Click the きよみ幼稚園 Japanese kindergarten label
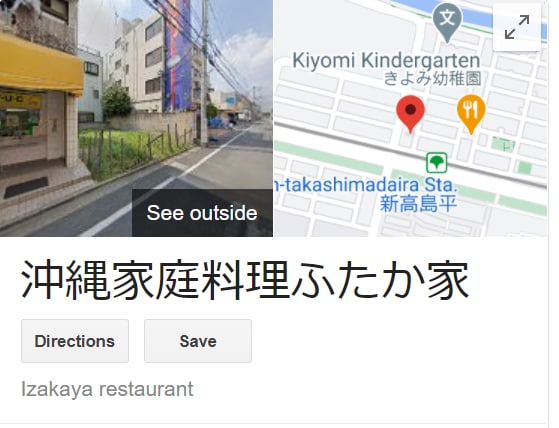 point(432,79)
